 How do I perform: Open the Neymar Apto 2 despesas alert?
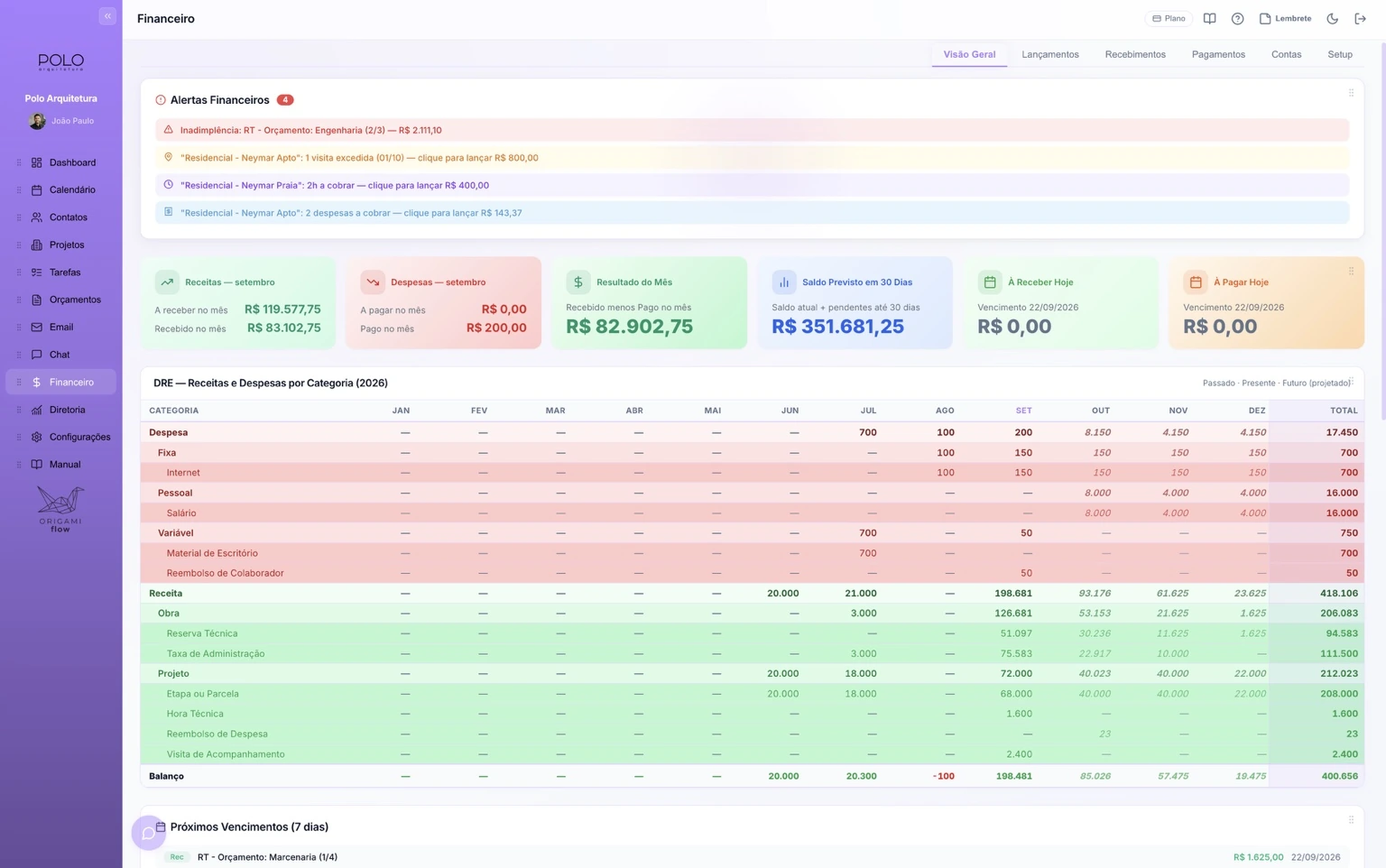click(x=752, y=213)
